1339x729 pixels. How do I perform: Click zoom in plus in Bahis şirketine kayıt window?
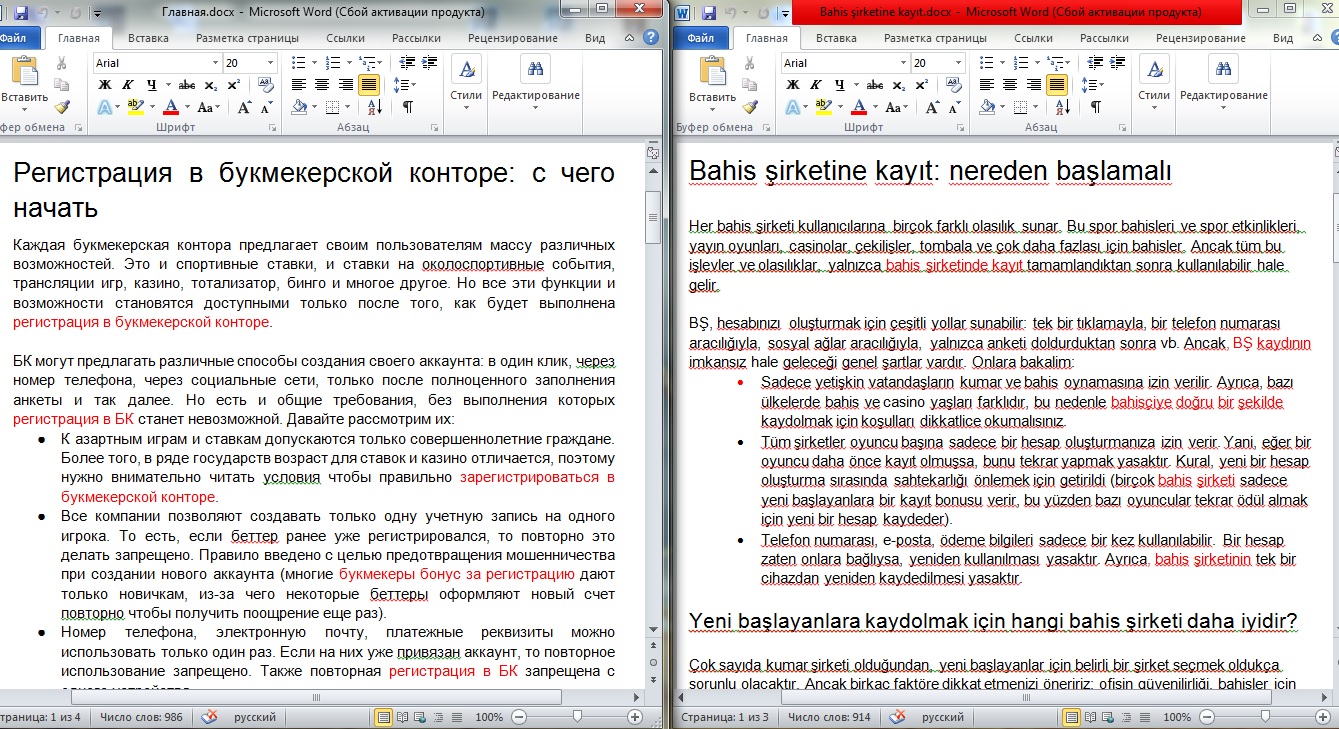tap(1323, 717)
